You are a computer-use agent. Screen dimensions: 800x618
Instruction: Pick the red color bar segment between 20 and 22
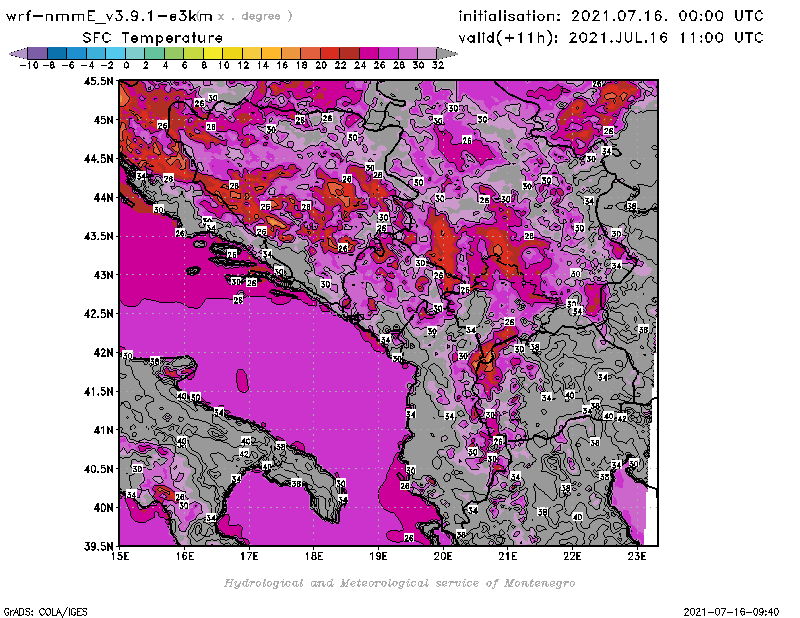coord(329,53)
